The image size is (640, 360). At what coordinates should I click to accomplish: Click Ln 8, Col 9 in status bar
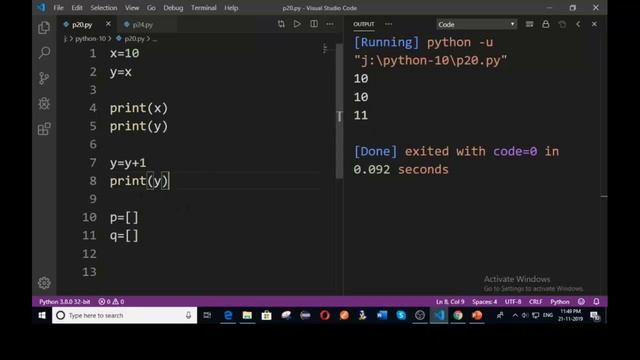[450, 302]
